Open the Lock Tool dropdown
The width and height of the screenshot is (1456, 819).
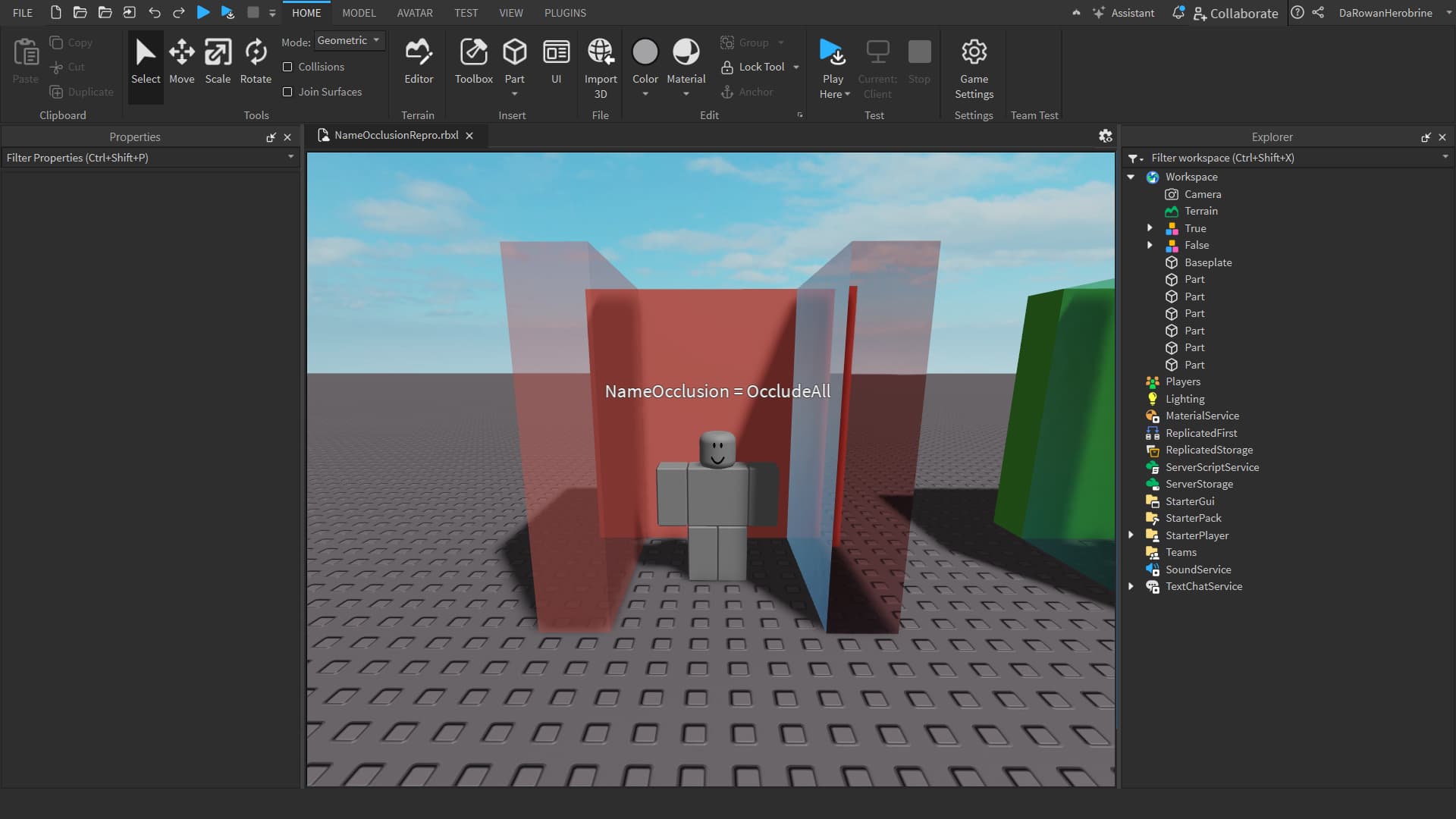(x=796, y=67)
